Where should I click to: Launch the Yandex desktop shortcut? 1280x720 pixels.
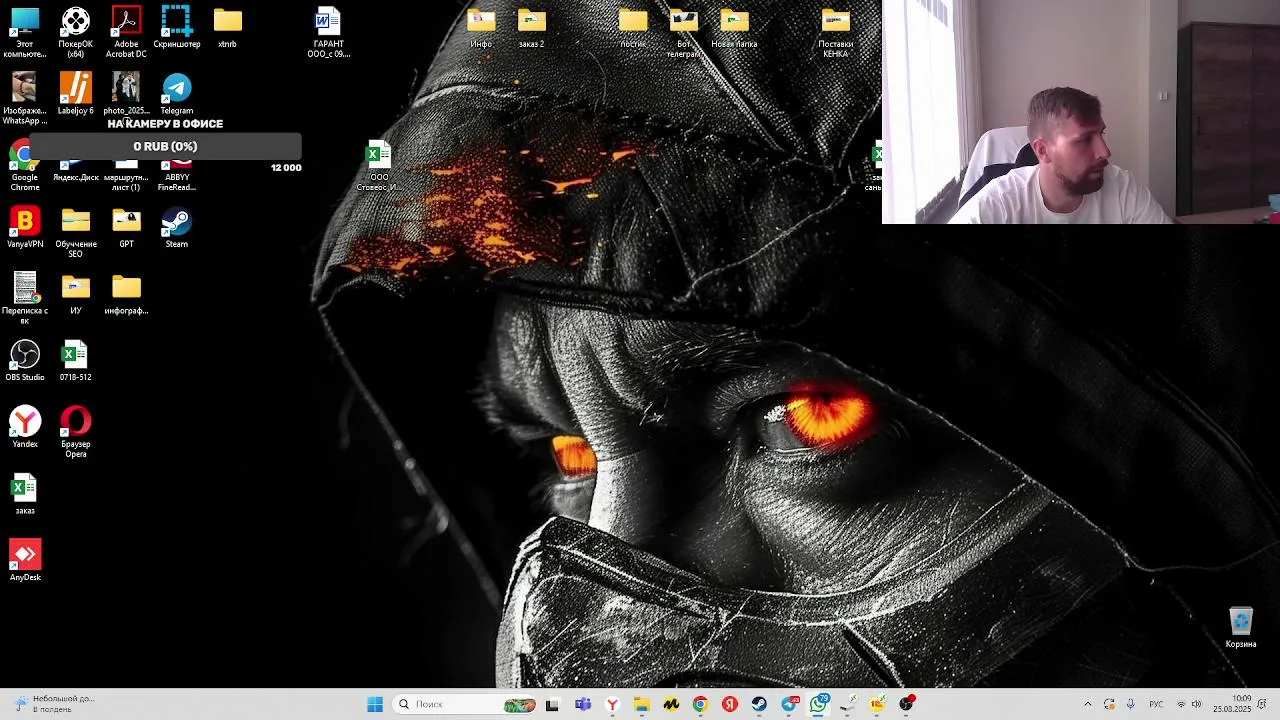pyautogui.click(x=25, y=427)
